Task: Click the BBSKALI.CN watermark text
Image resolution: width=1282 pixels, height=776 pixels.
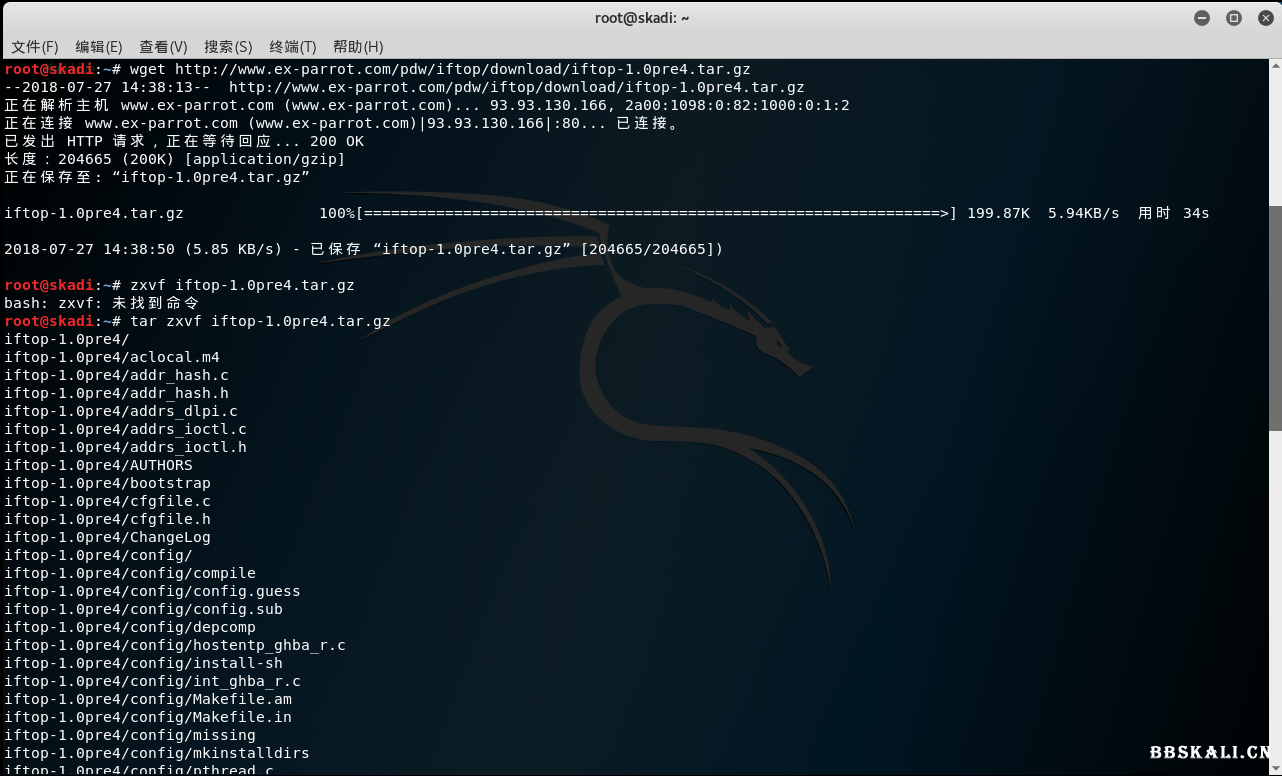Action: (1209, 752)
